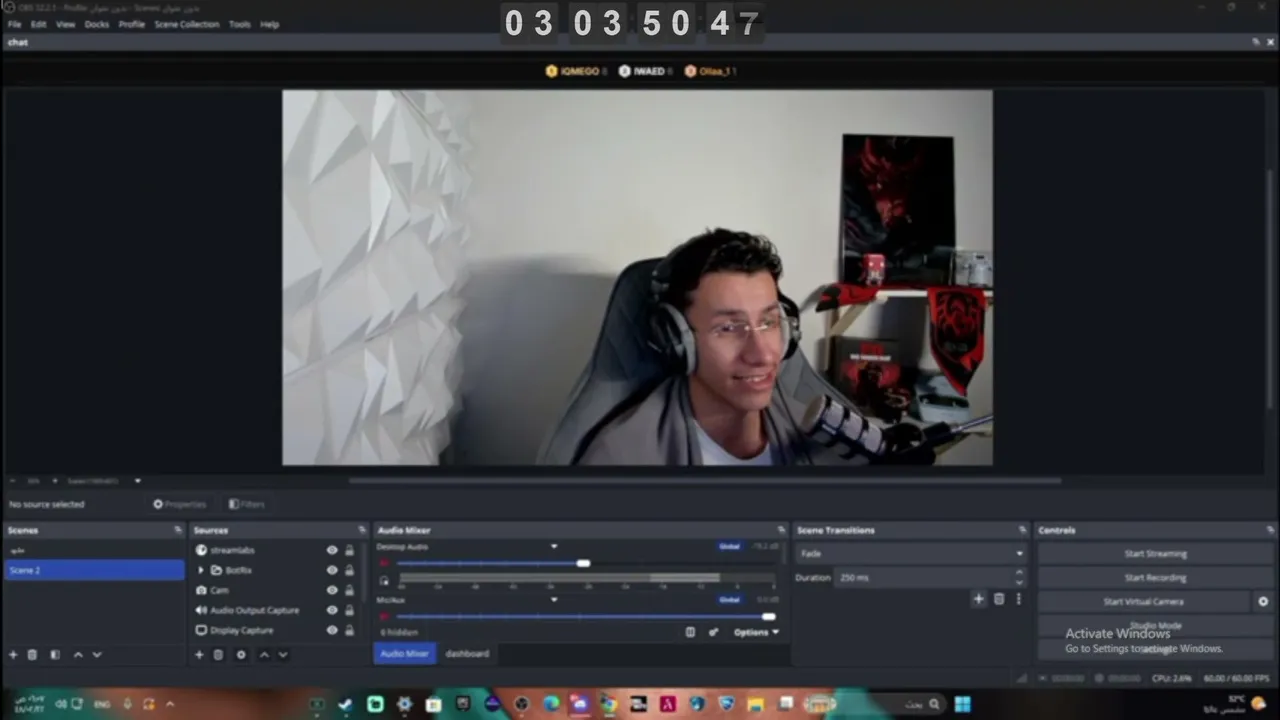Delete selected source with trash icon
1280x720 pixels.
pos(218,655)
